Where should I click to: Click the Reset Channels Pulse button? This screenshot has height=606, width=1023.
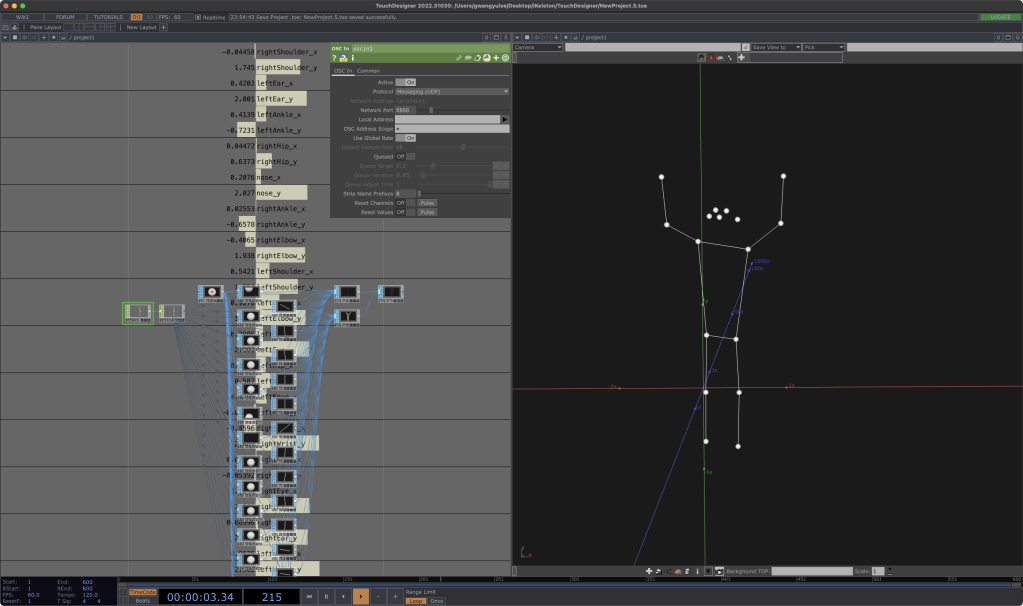[x=427, y=203]
